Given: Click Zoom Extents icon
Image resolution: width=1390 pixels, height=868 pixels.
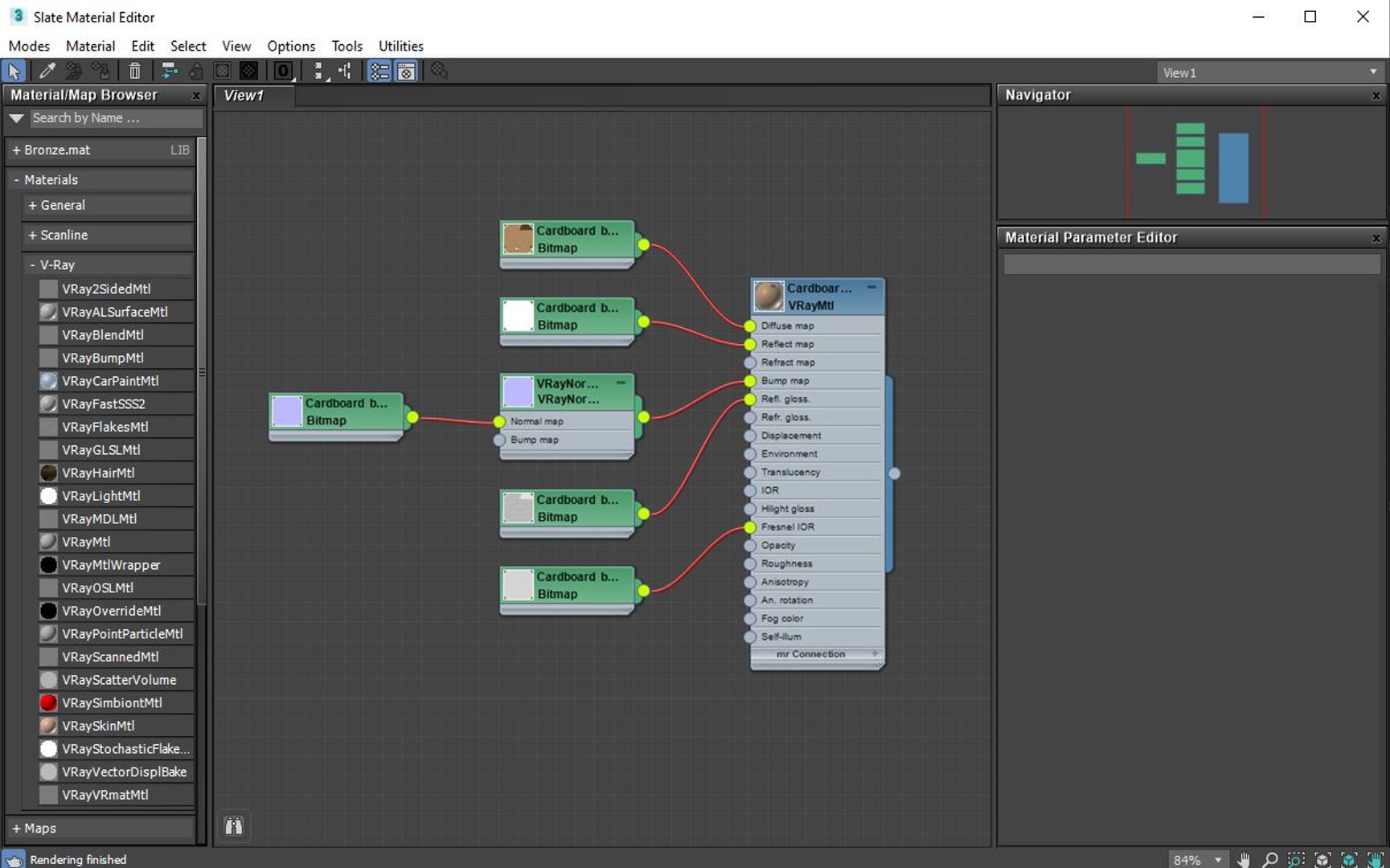Looking at the screenshot, I should click(1322, 859).
